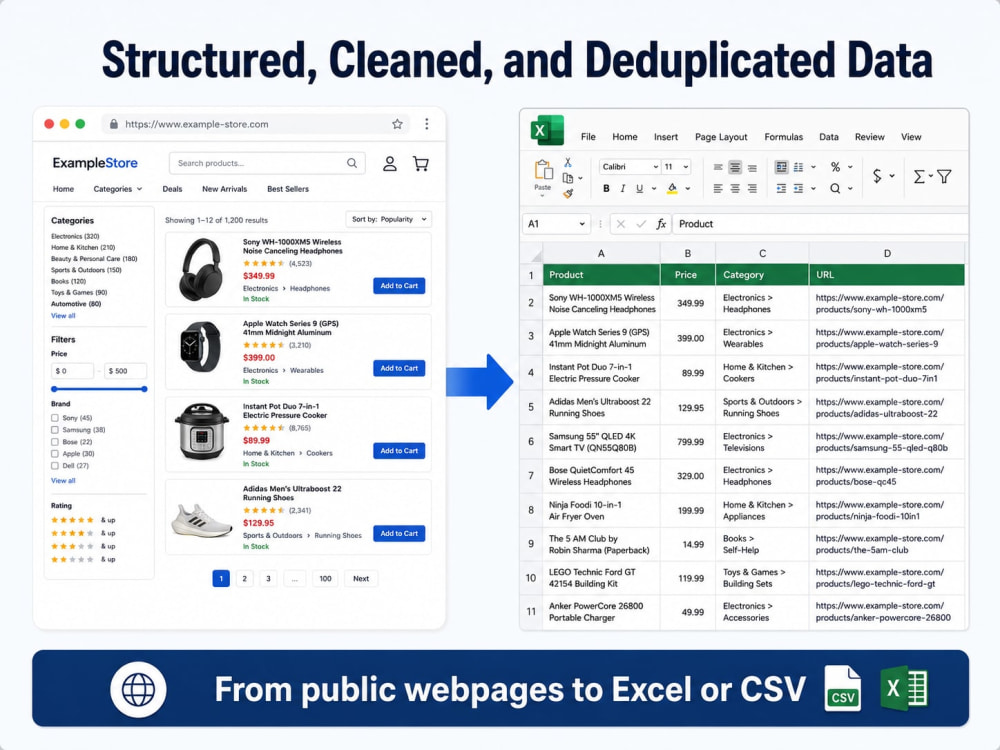Click the Fill Color bucket icon
Screen dimensions: 1000x750
tap(672, 188)
